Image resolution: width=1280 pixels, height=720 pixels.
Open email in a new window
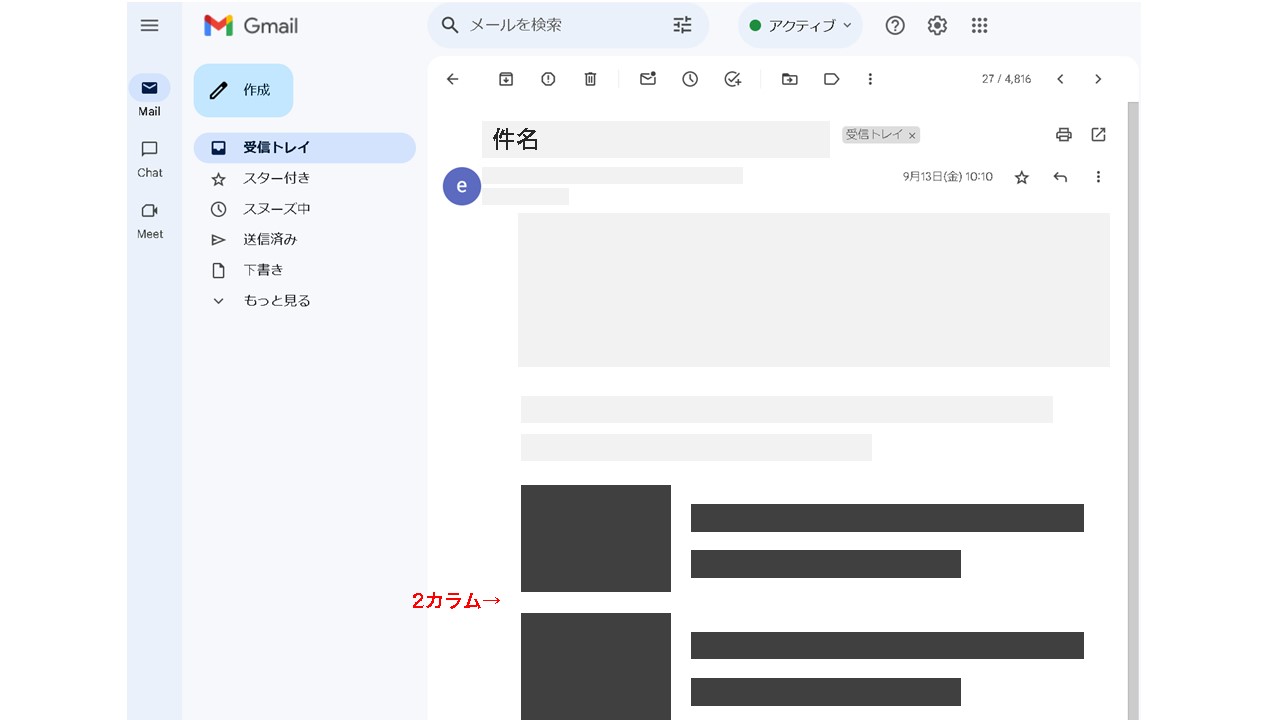click(1098, 135)
